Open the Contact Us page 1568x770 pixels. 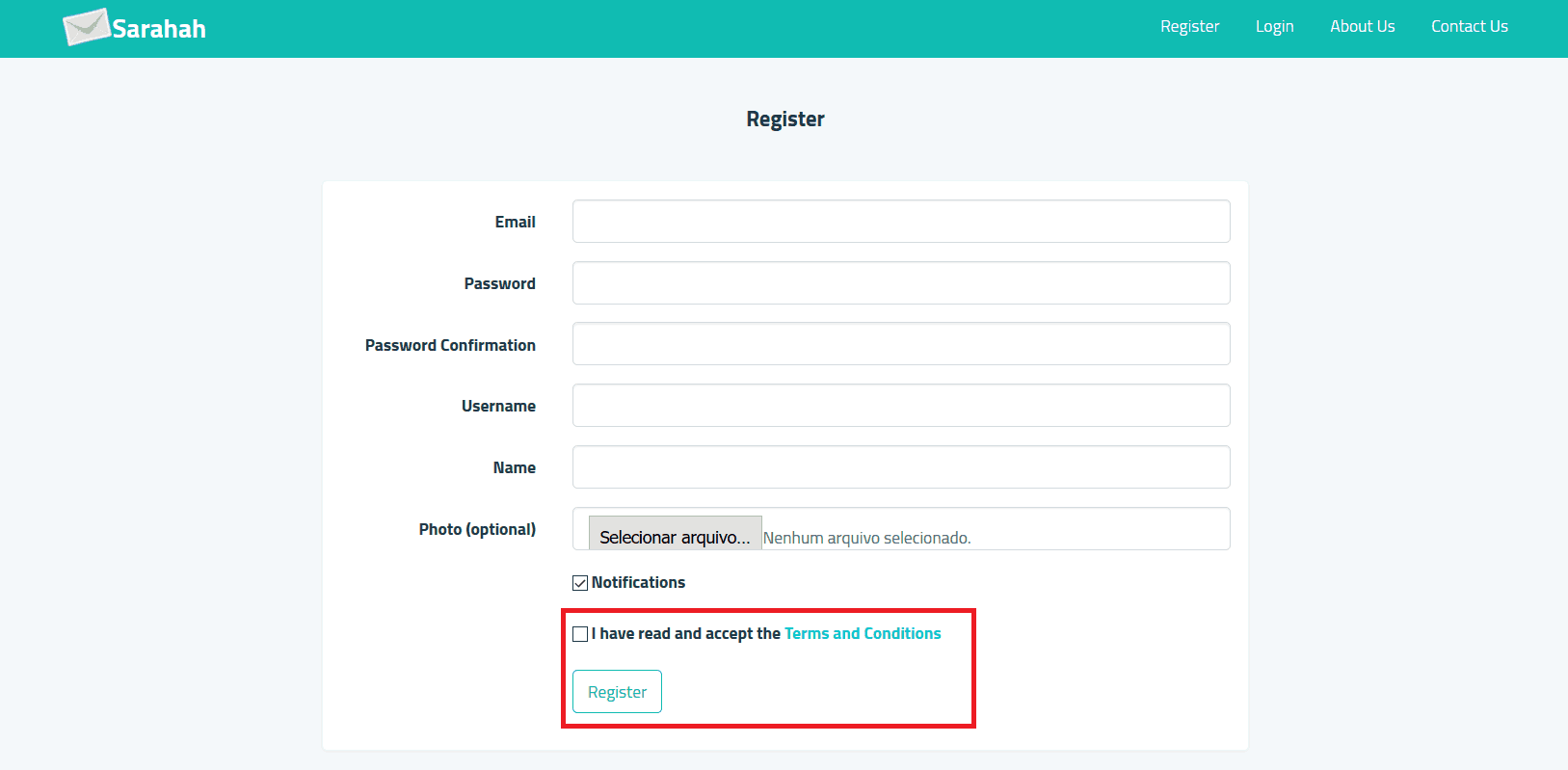[1469, 27]
